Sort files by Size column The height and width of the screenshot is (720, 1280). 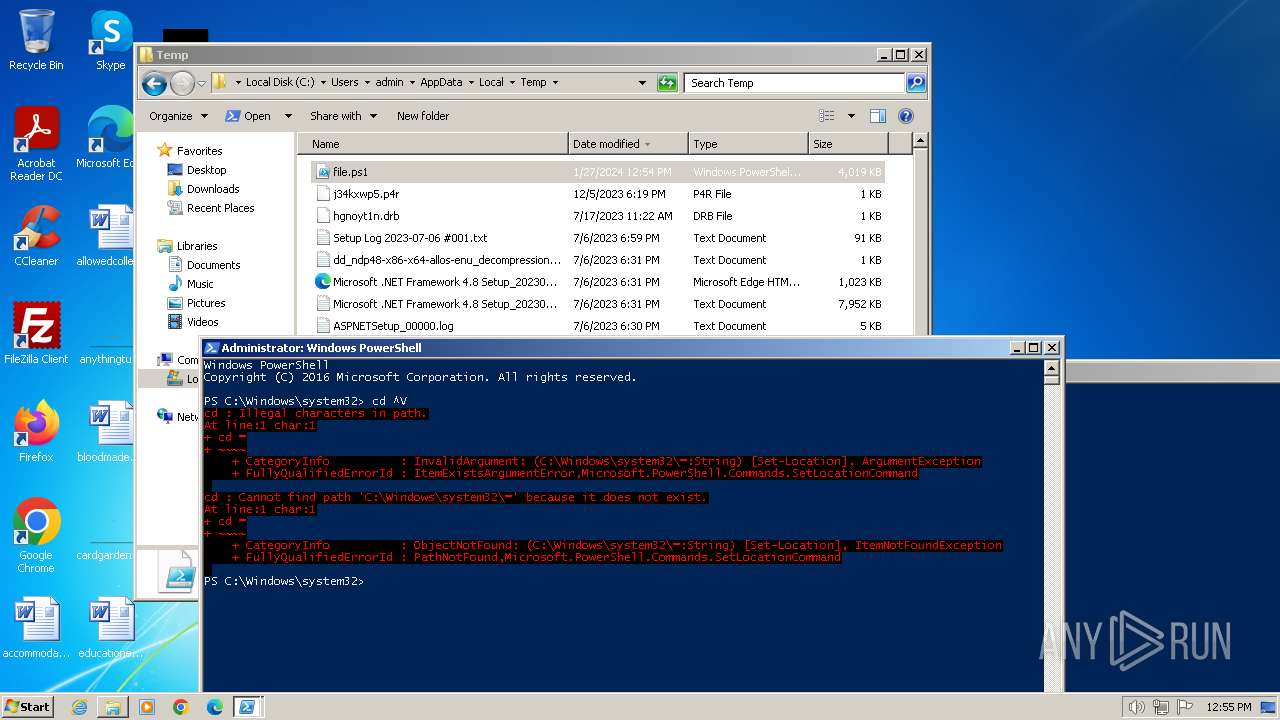click(x=847, y=144)
